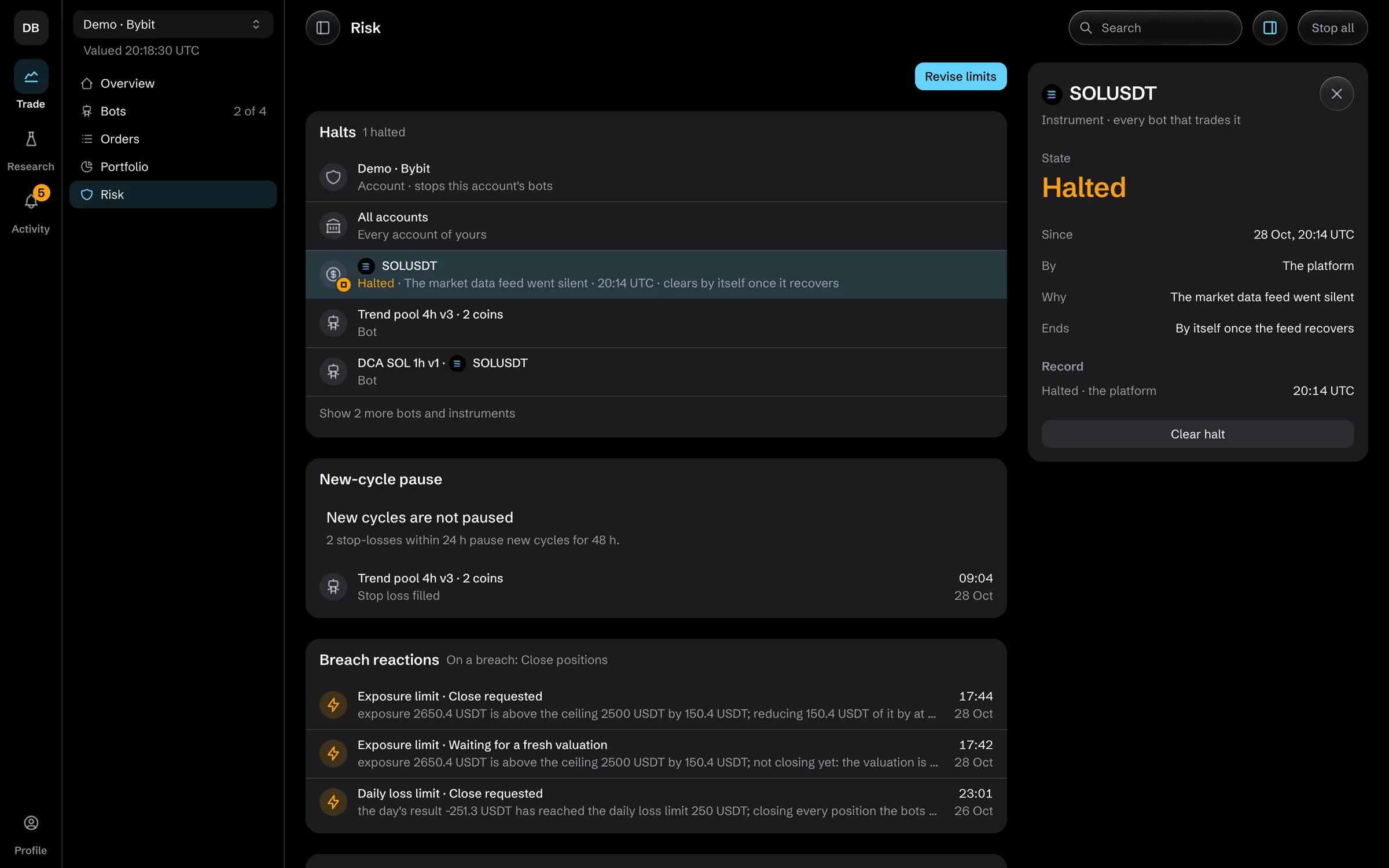Click the '1 halted' count label
Image resolution: width=1389 pixels, height=868 pixels.
coord(384,132)
